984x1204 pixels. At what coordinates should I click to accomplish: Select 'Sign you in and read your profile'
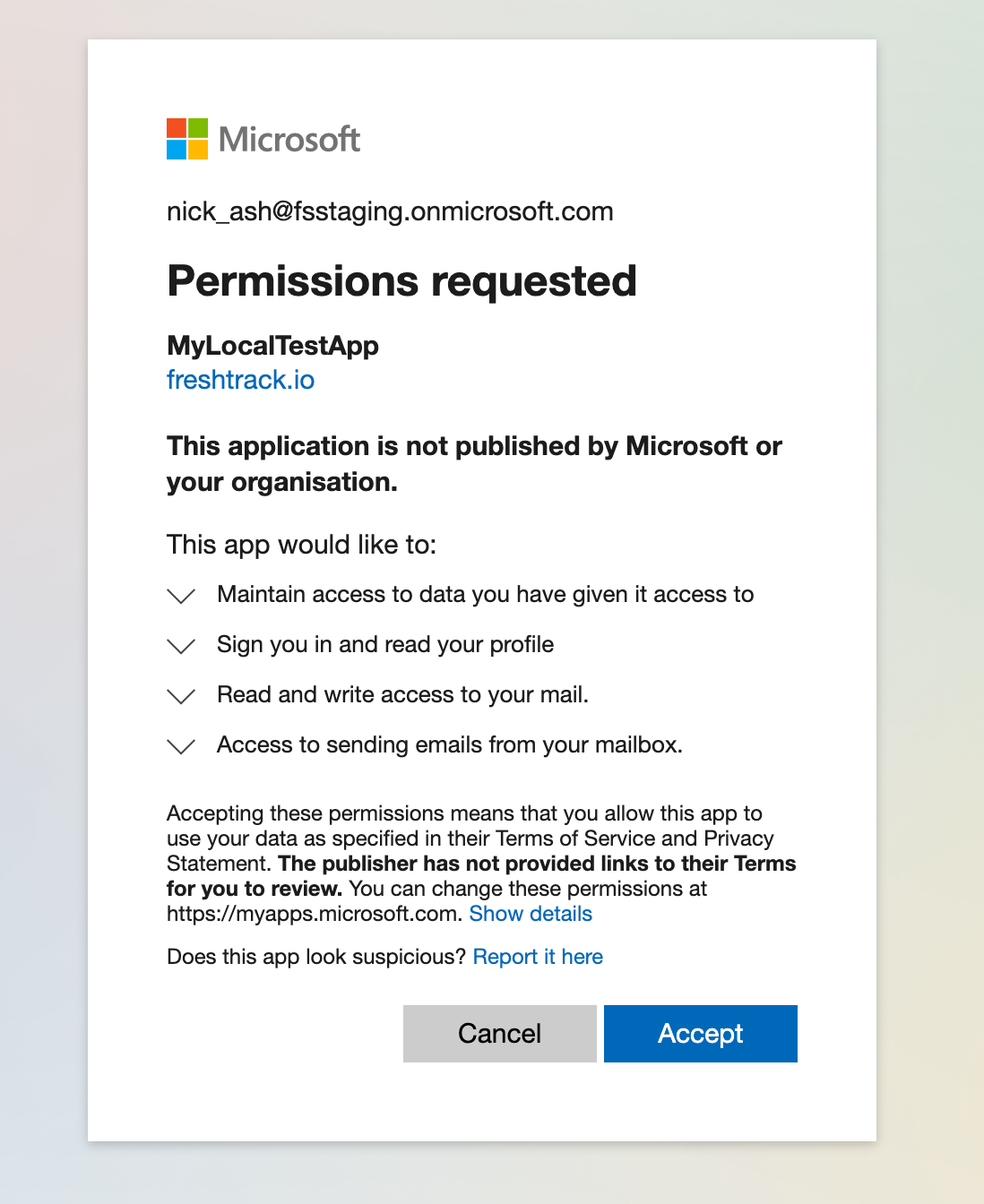point(385,645)
